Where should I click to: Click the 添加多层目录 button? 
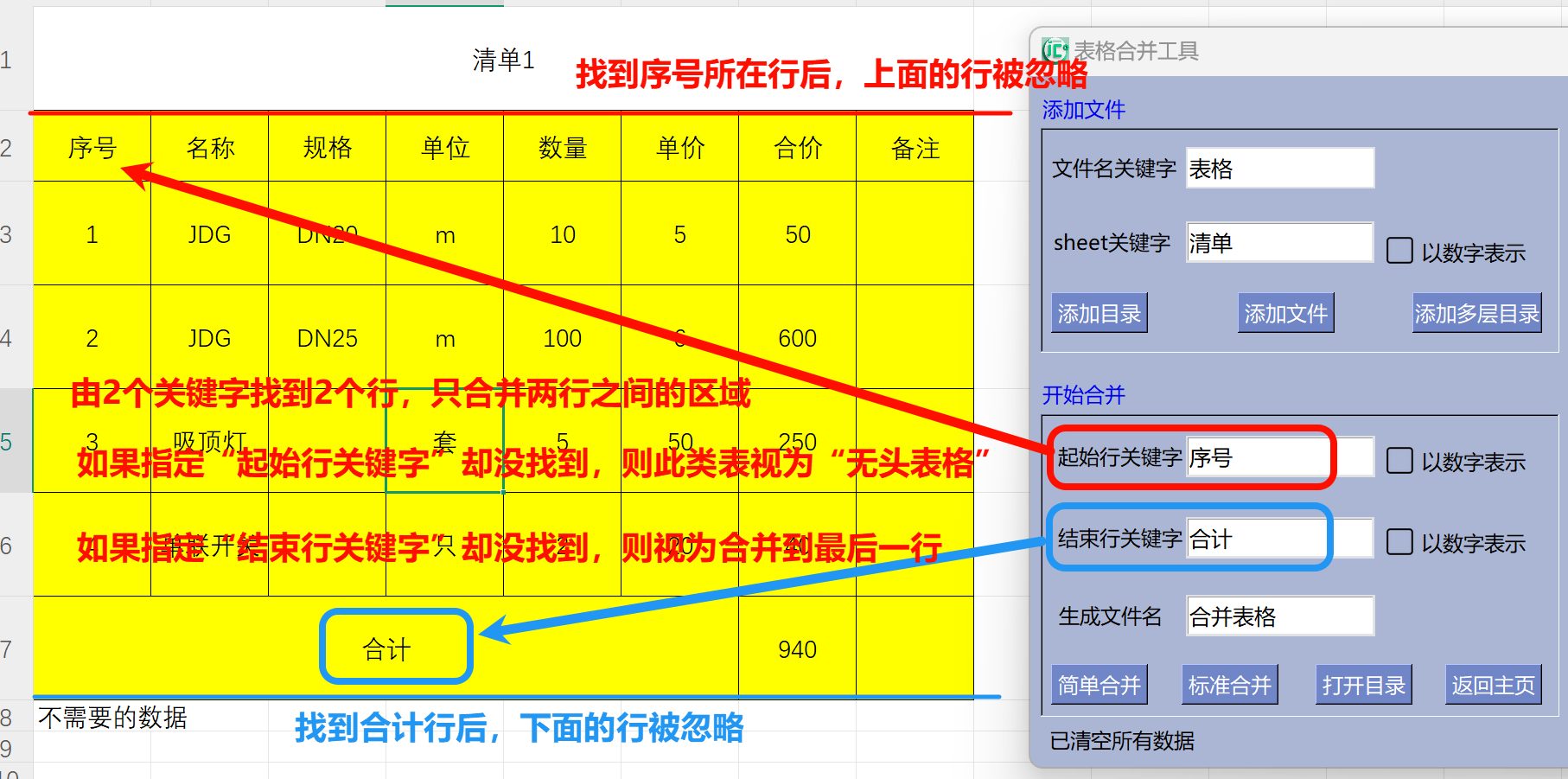tap(1476, 312)
